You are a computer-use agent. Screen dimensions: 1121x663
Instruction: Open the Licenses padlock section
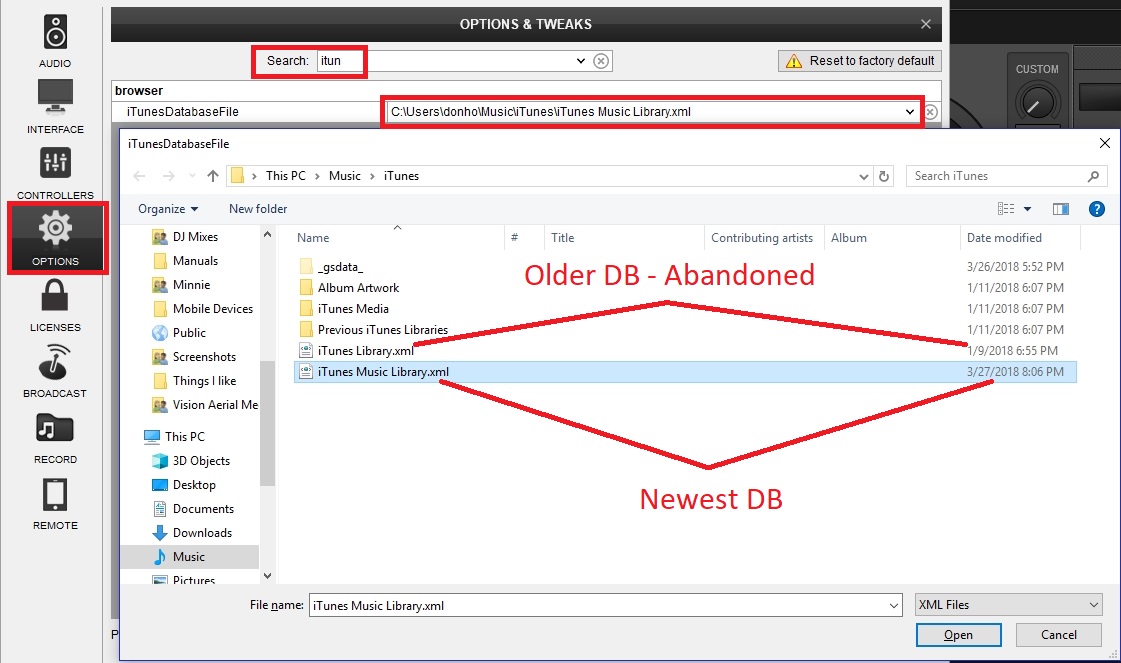pos(55,305)
